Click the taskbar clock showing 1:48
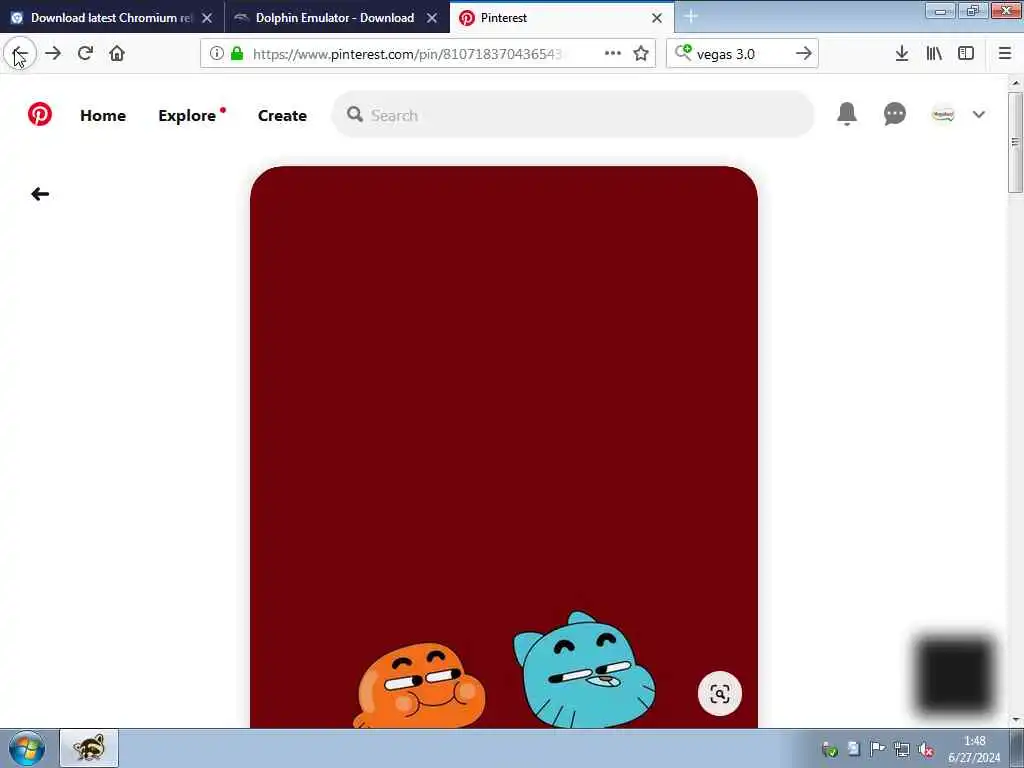1024x768 pixels. (x=974, y=749)
